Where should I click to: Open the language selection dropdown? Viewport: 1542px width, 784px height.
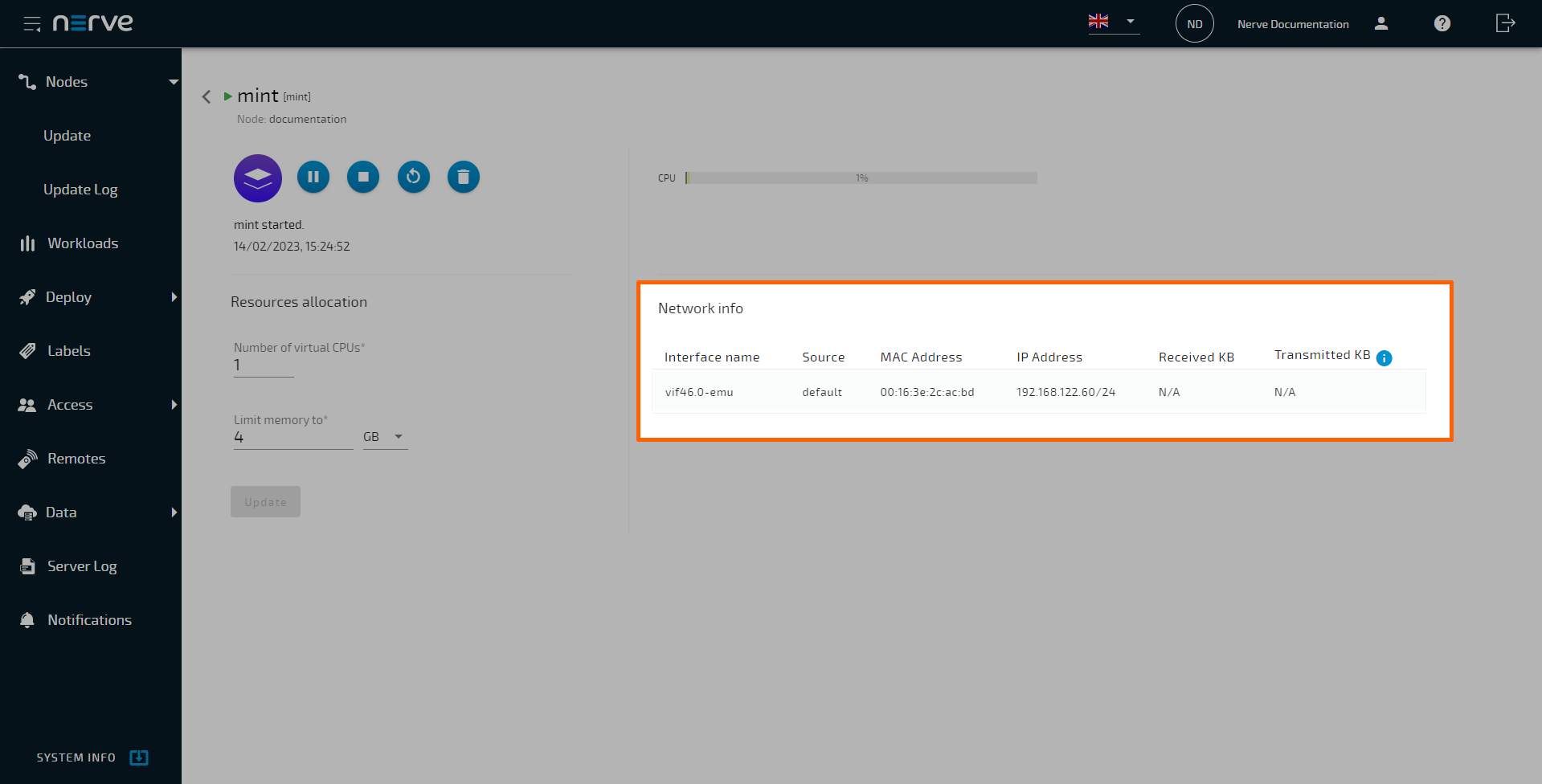coord(1114,23)
